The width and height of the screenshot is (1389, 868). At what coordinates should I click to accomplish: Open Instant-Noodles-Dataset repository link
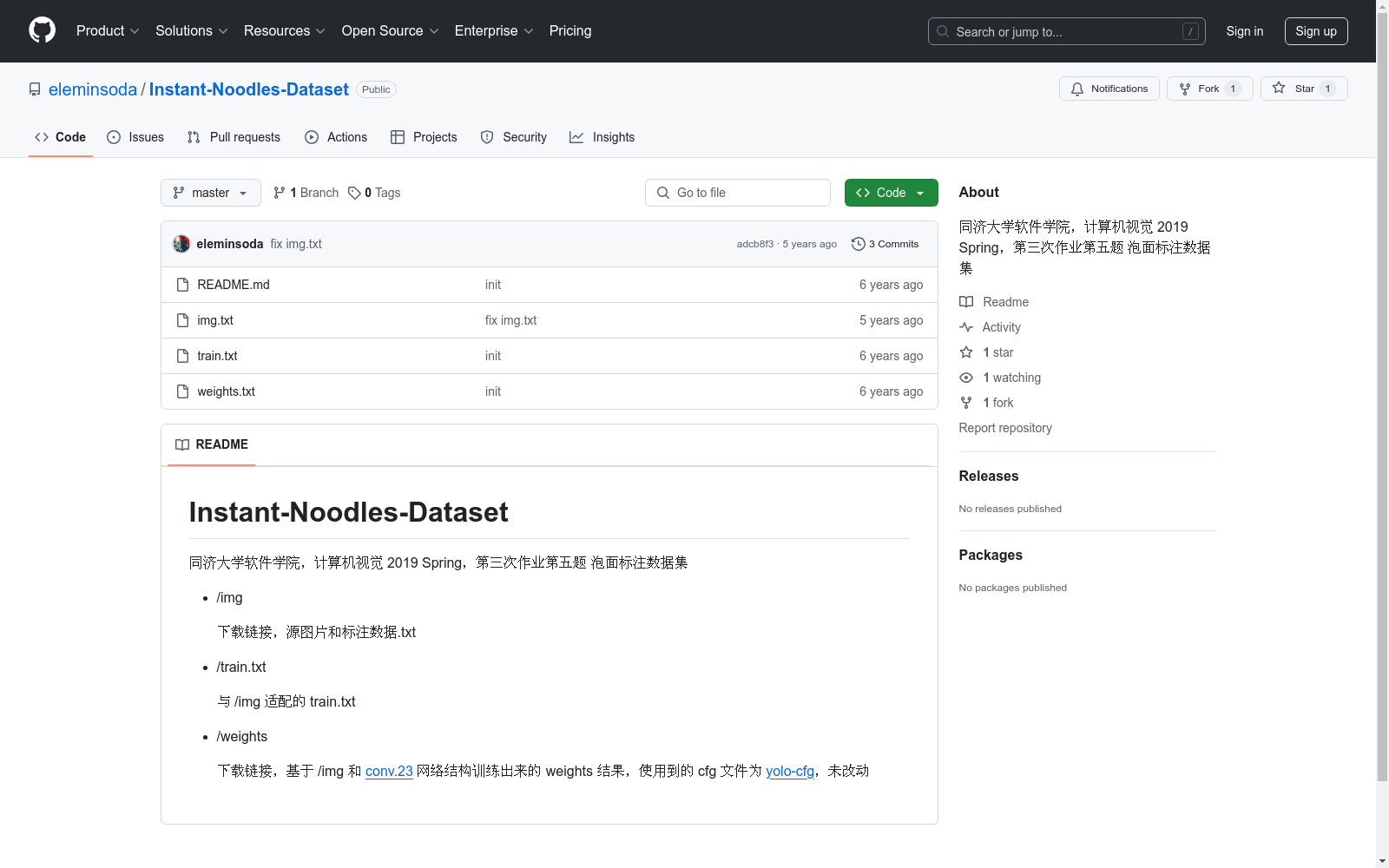249,89
